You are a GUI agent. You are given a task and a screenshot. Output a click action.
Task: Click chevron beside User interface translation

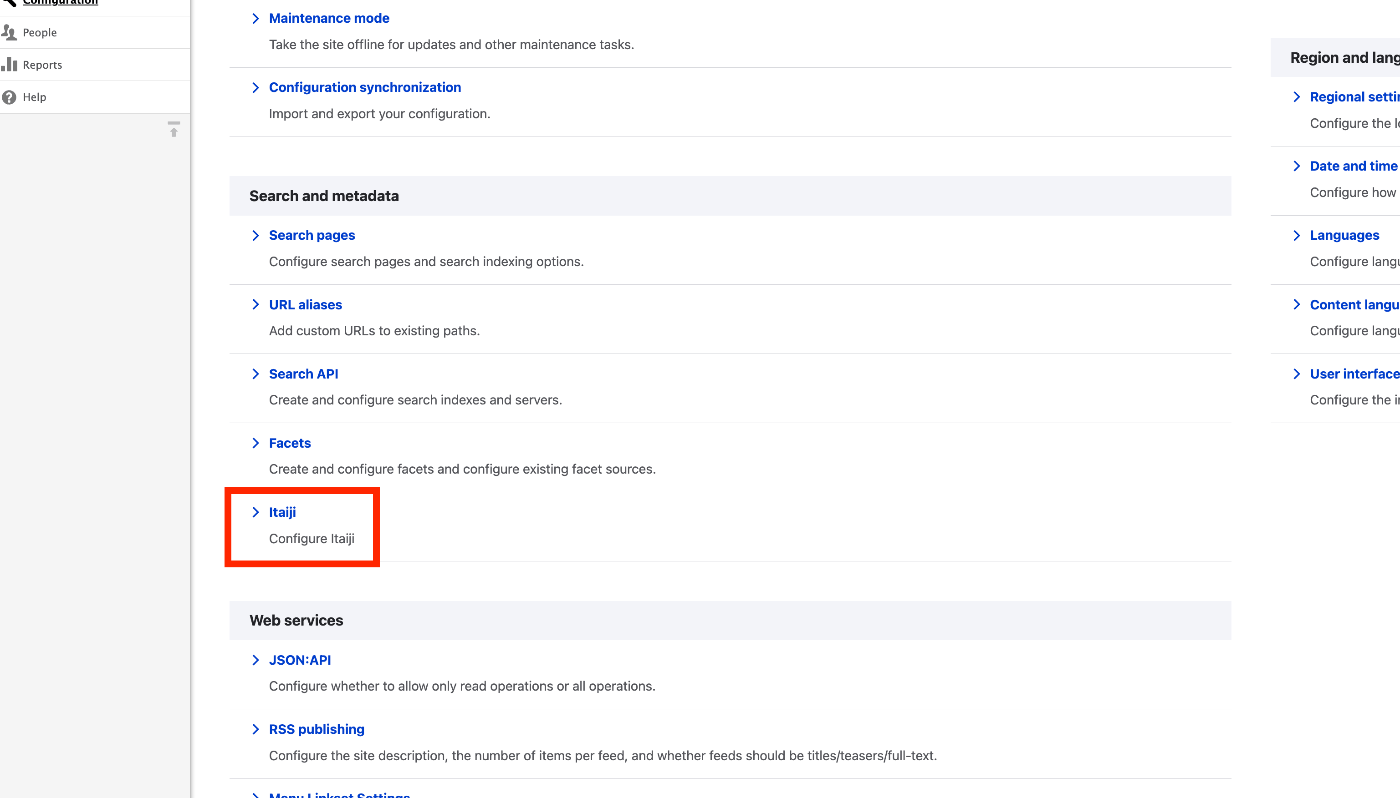click(x=1297, y=373)
